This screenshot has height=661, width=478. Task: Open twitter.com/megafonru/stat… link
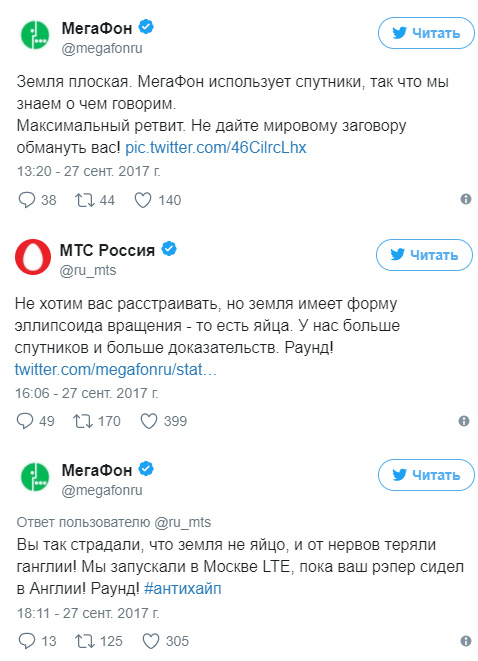(x=115, y=369)
